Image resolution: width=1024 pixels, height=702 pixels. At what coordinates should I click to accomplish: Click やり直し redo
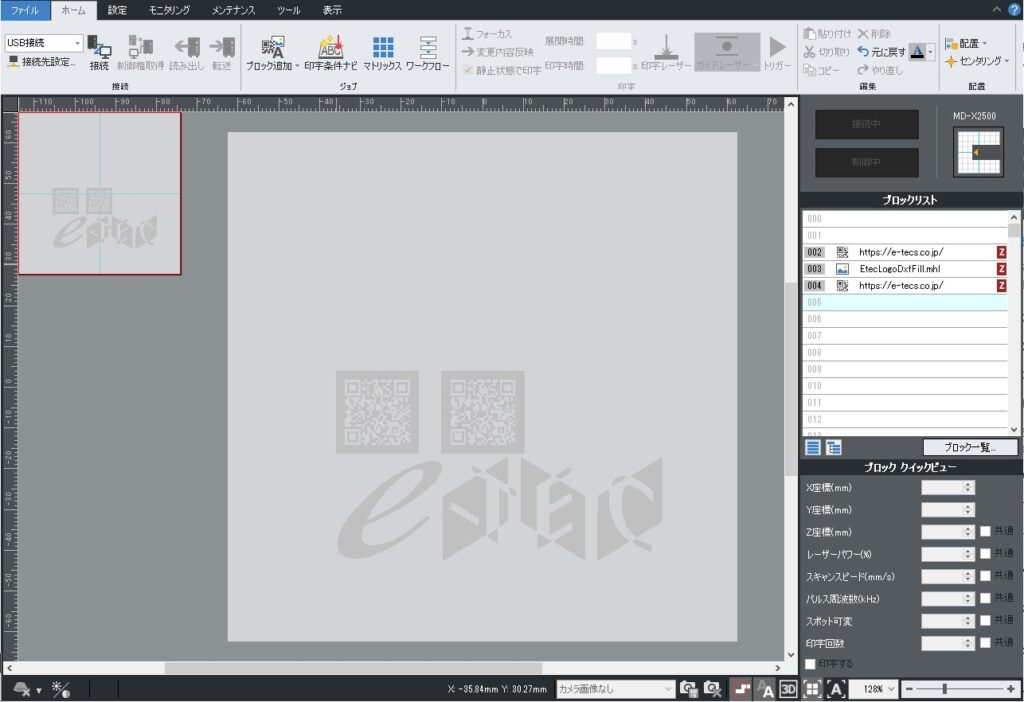pyautogui.click(x=880, y=70)
